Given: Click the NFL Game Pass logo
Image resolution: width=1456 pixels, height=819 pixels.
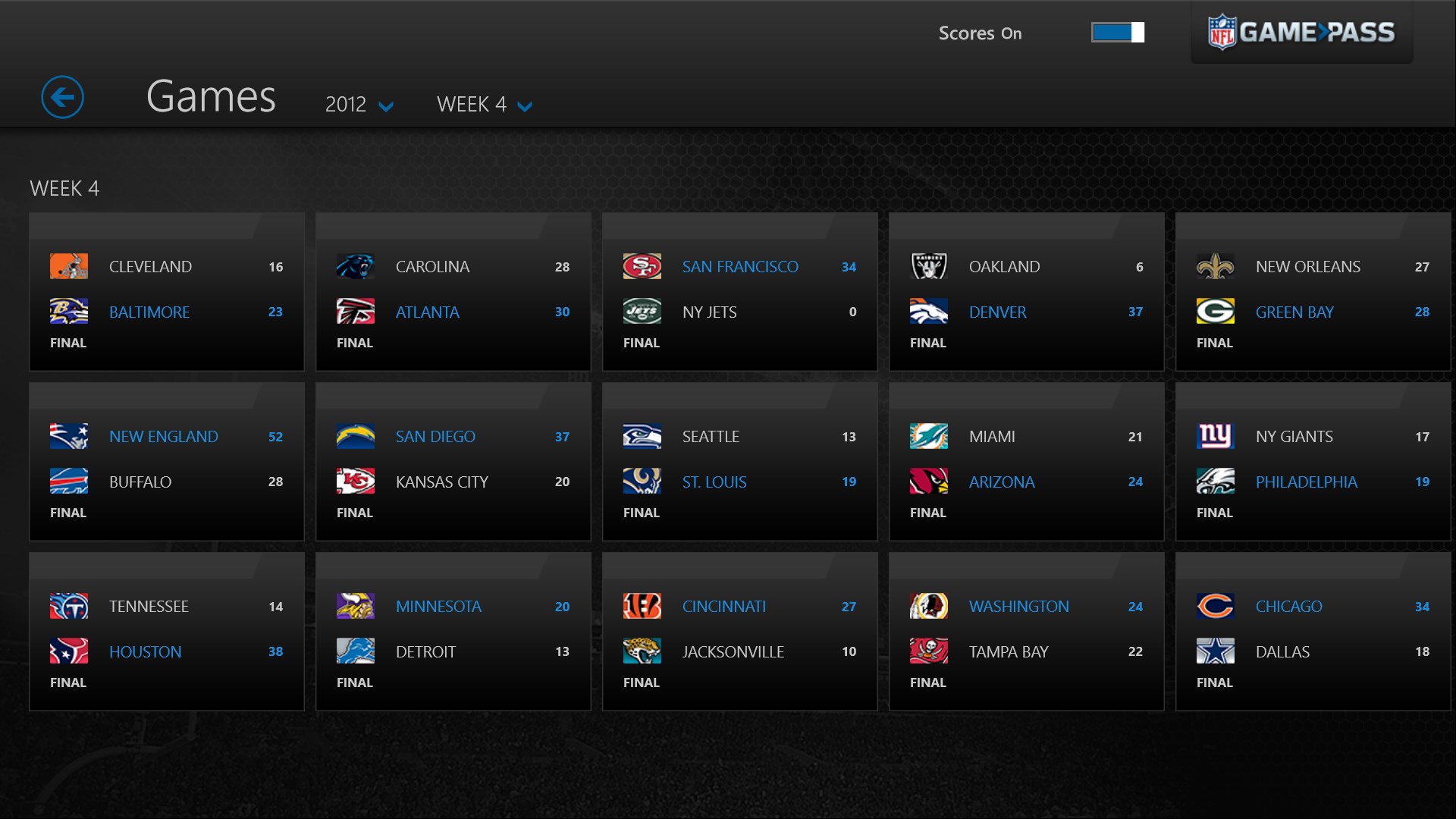Looking at the screenshot, I should point(1301,33).
